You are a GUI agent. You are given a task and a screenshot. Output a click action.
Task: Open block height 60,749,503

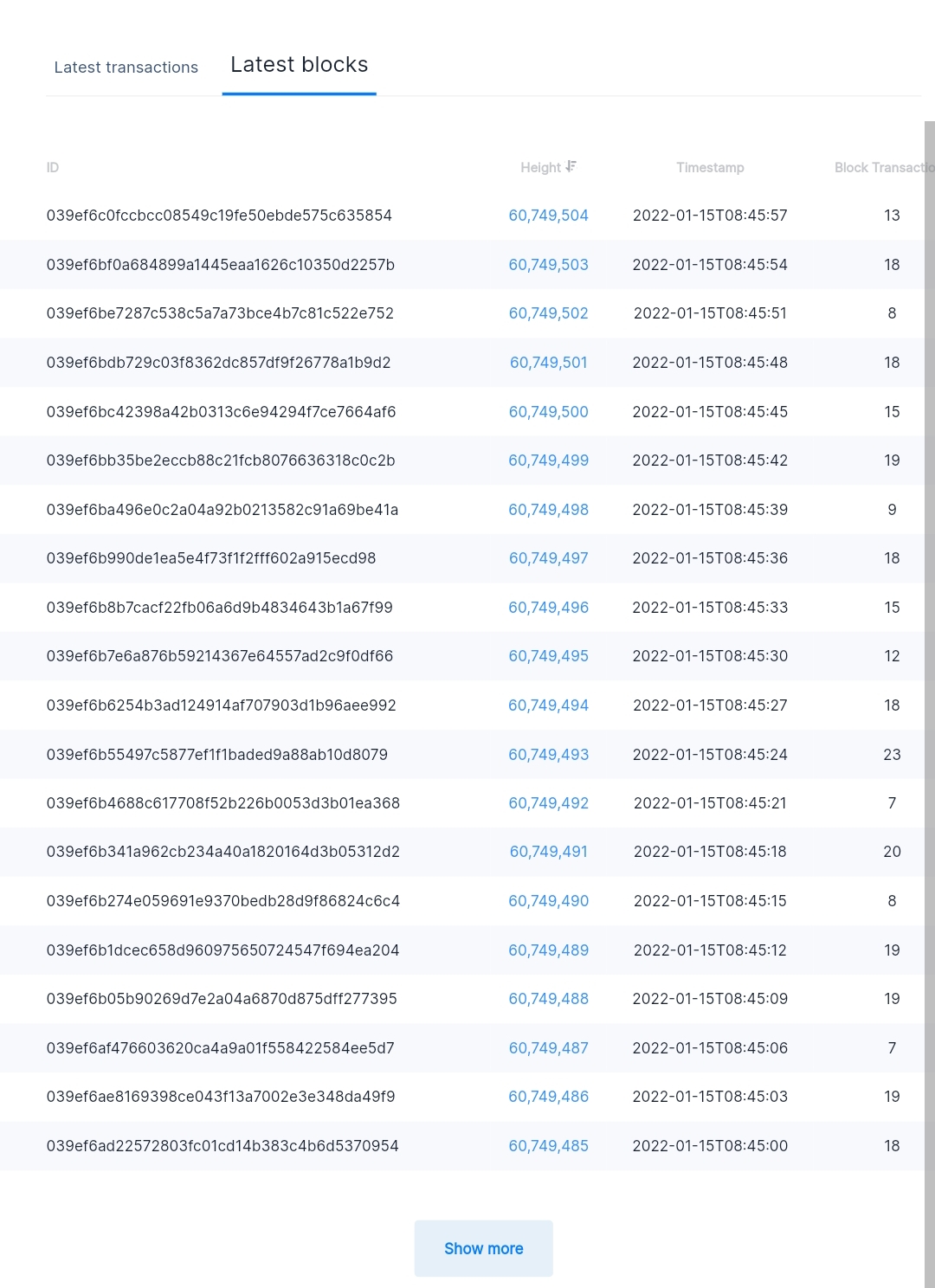(x=548, y=265)
